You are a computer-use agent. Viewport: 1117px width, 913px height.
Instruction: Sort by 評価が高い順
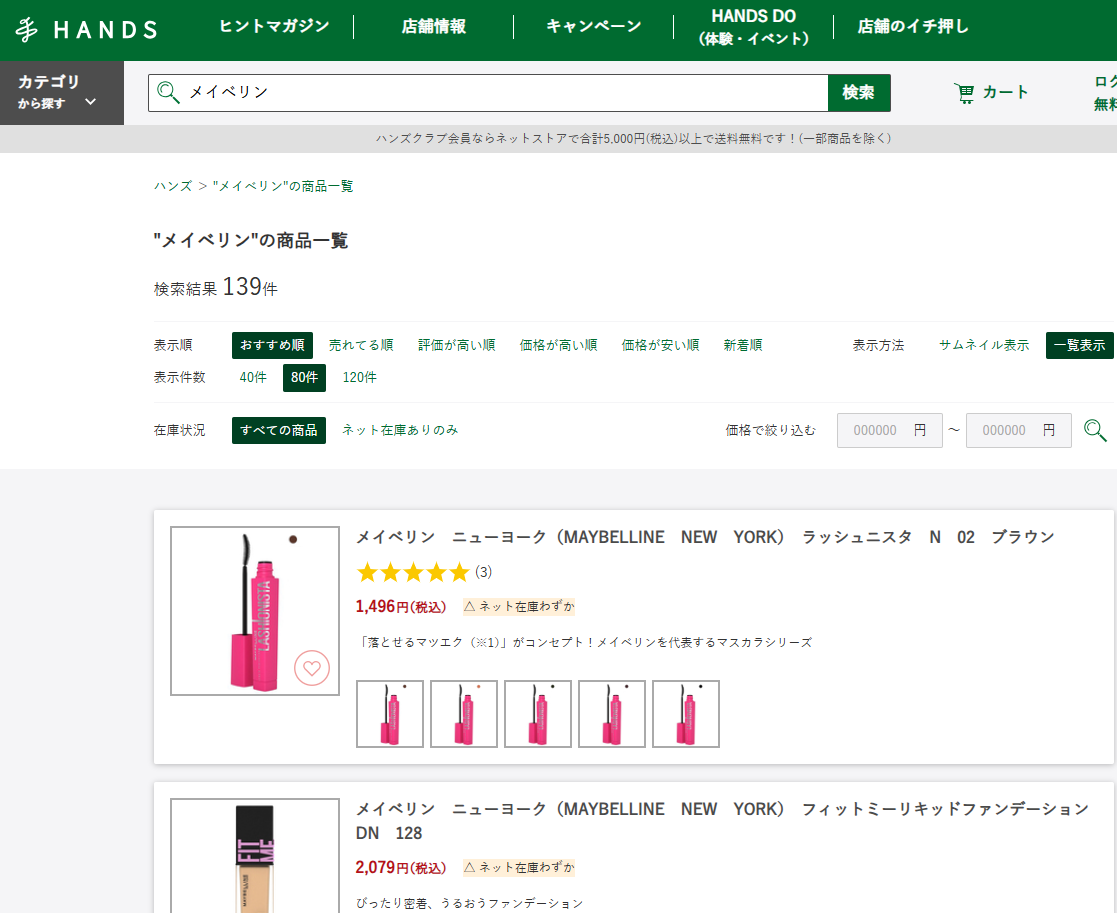point(457,345)
